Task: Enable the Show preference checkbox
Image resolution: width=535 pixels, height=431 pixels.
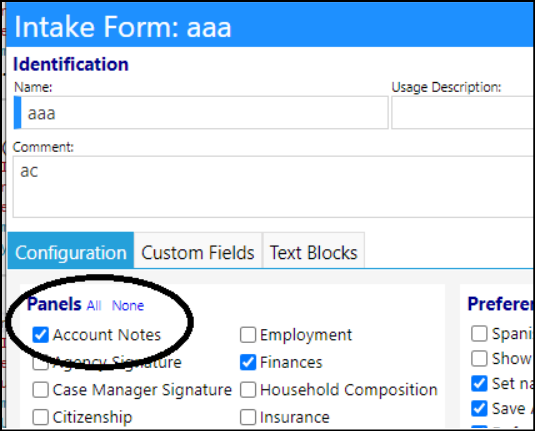Action: pyautogui.click(x=479, y=358)
